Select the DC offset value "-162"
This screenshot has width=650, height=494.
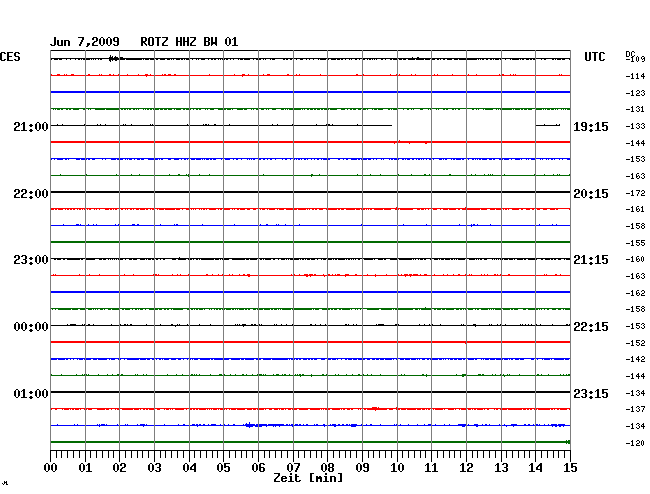[635, 293]
